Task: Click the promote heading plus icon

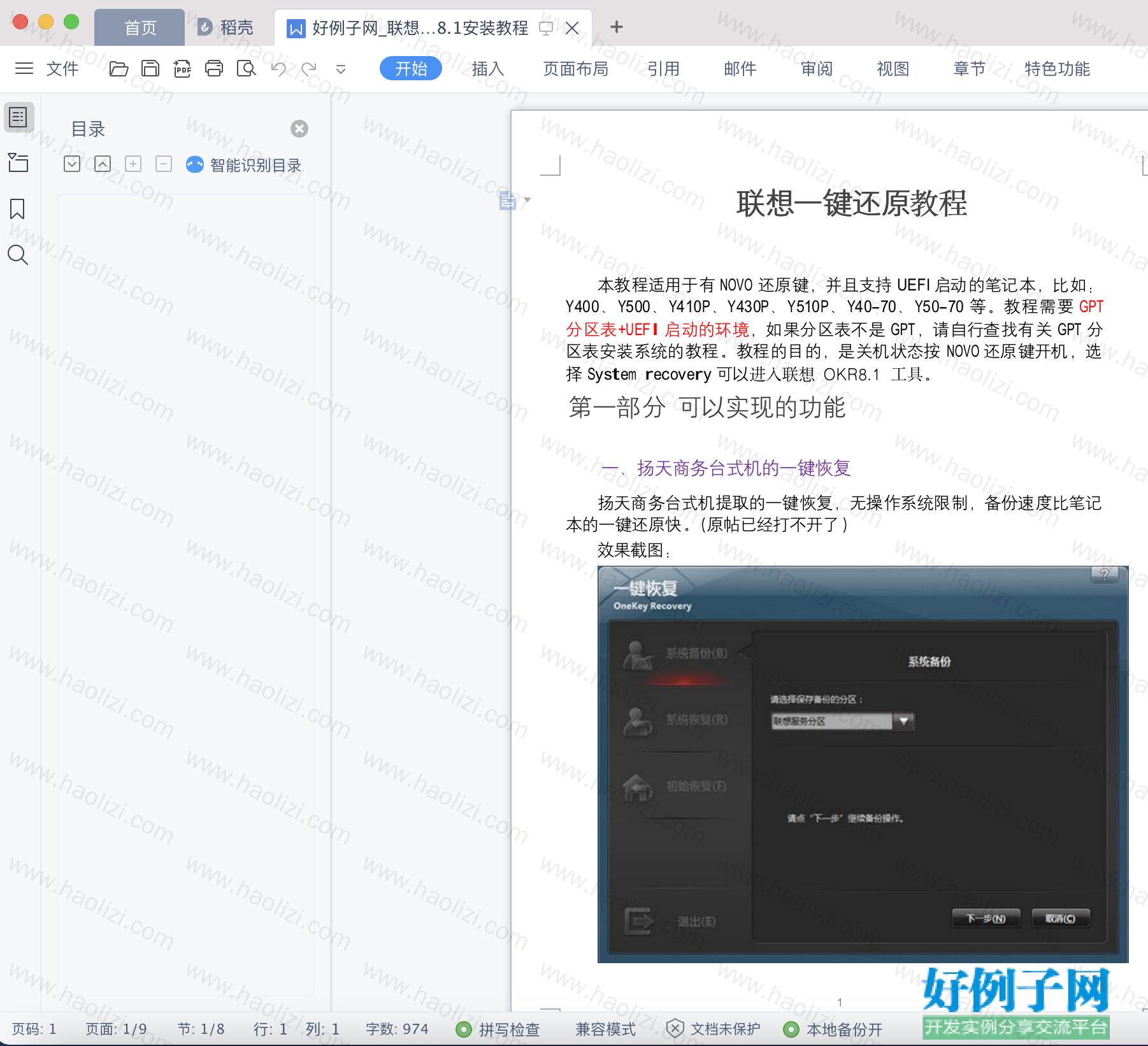Action: click(133, 164)
